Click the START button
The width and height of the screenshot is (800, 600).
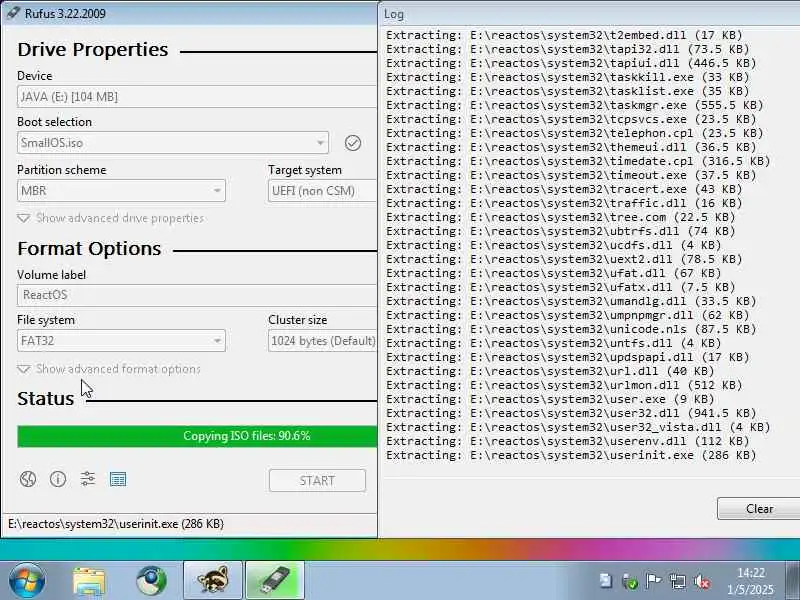point(317,481)
